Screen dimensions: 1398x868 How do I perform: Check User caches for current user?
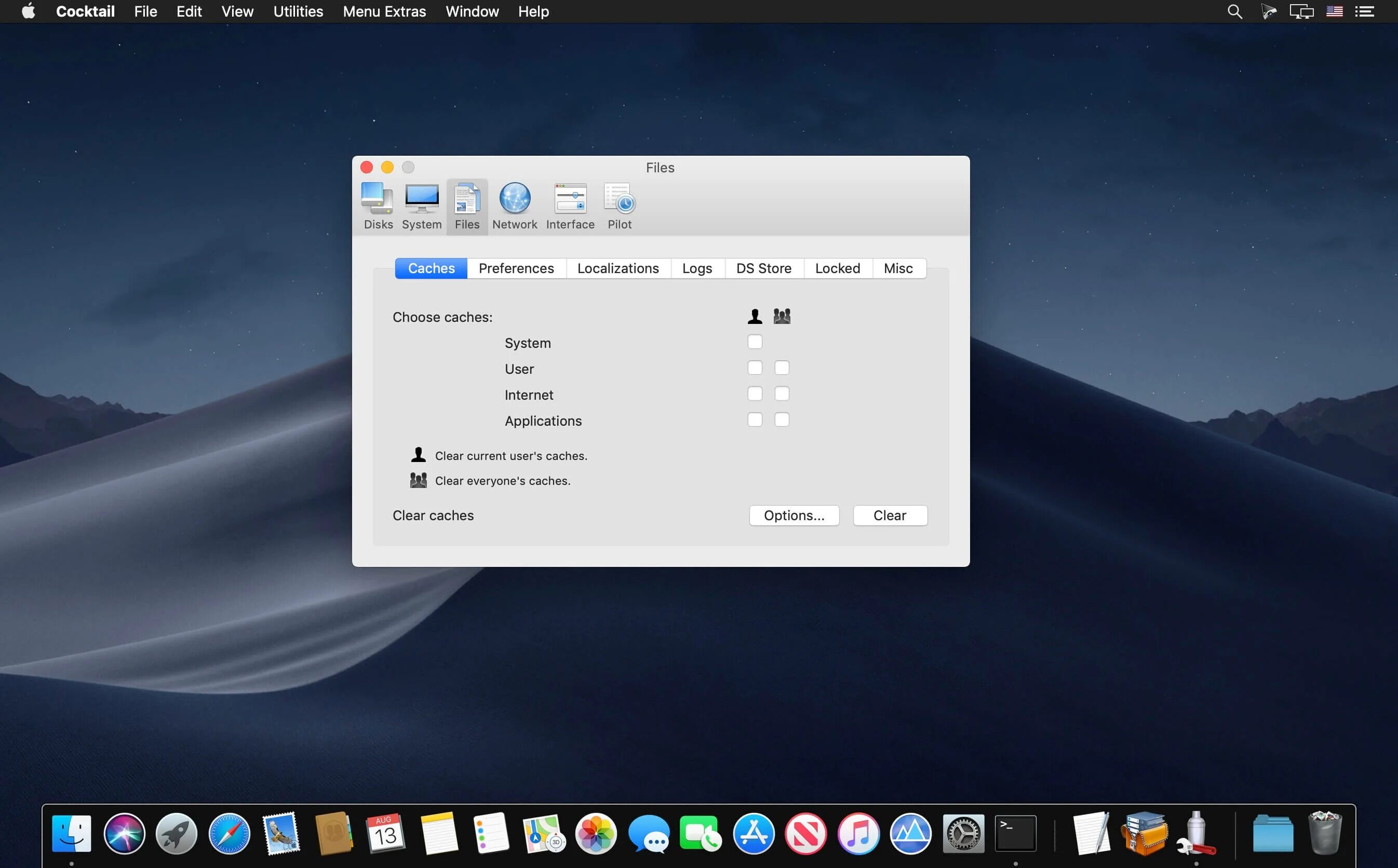click(755, 368)
